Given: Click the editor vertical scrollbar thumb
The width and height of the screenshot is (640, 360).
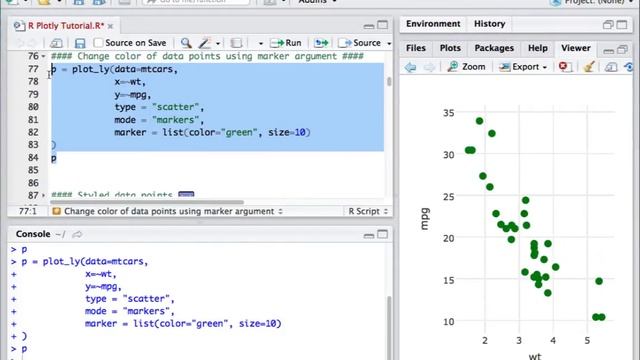Looking at the screenshot, I should (389, 81).
